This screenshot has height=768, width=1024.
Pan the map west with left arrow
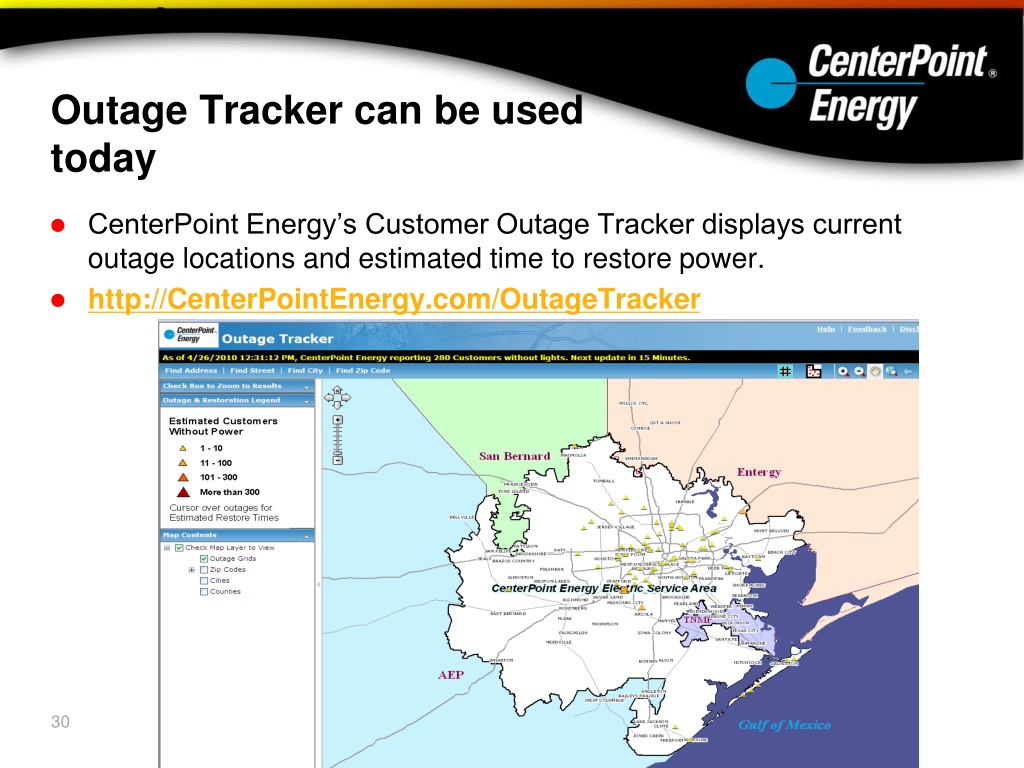click(328, 397)
